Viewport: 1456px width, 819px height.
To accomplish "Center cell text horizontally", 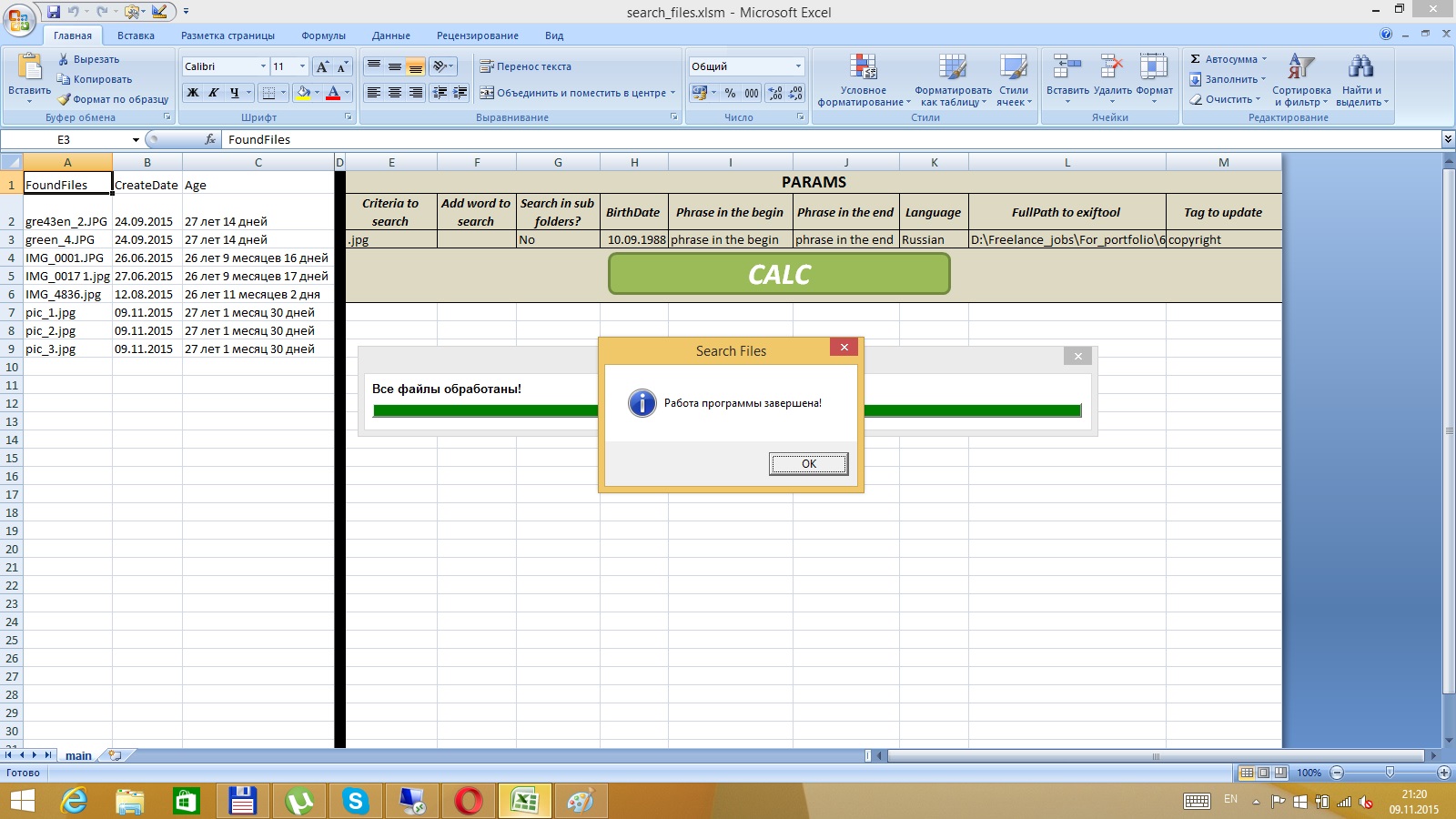I will click(x=395, y=93).
